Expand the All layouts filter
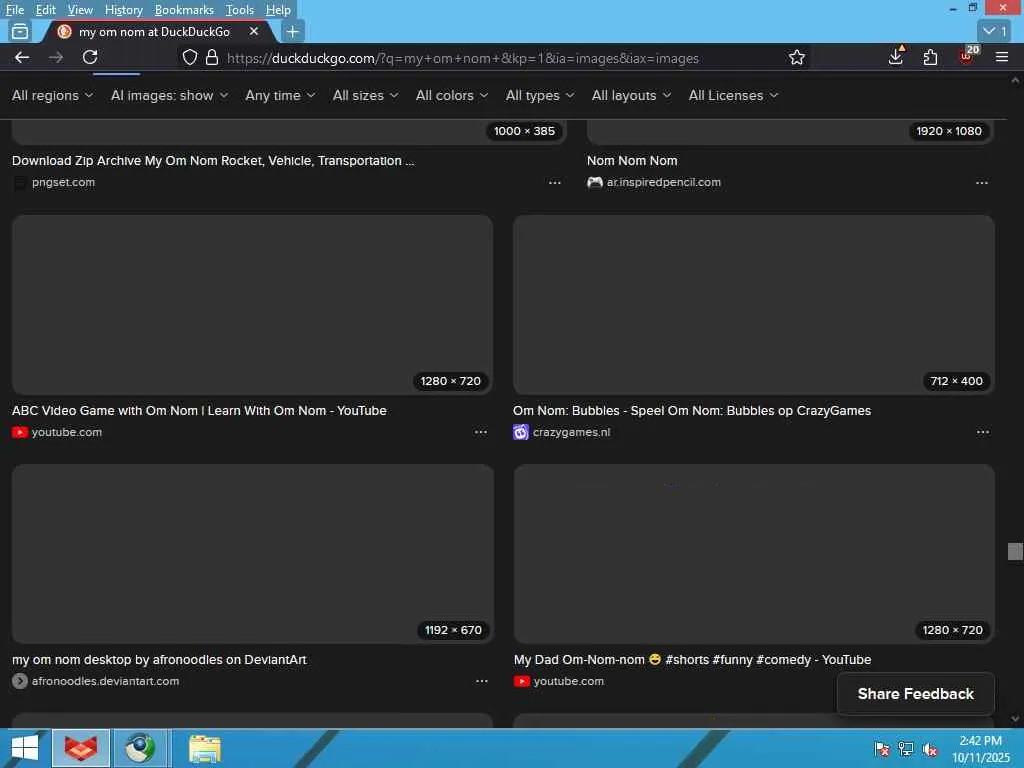This screenshot has width=1024, height=768. click(x=631, y=95)
